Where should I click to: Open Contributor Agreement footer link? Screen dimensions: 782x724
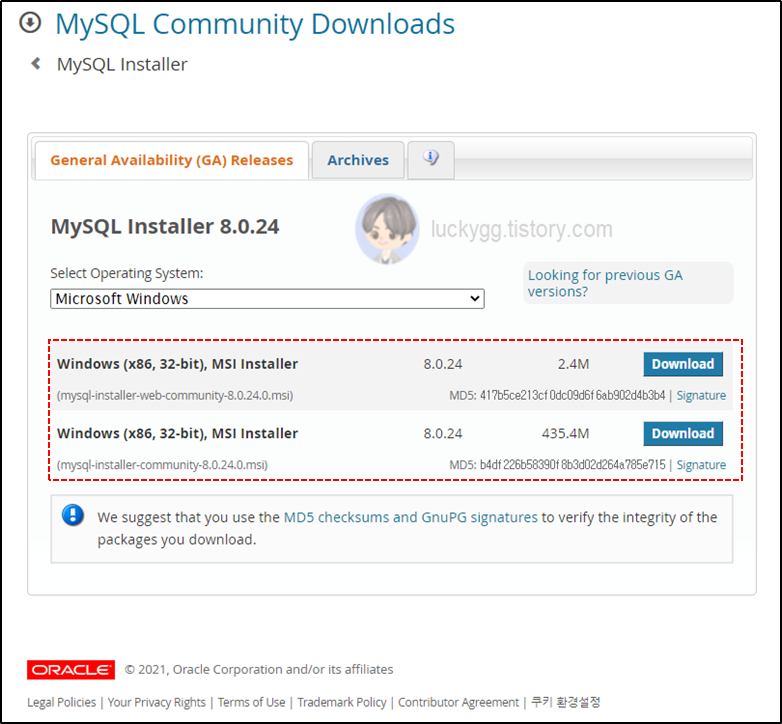pyautogui.click(x=458, y=702)
